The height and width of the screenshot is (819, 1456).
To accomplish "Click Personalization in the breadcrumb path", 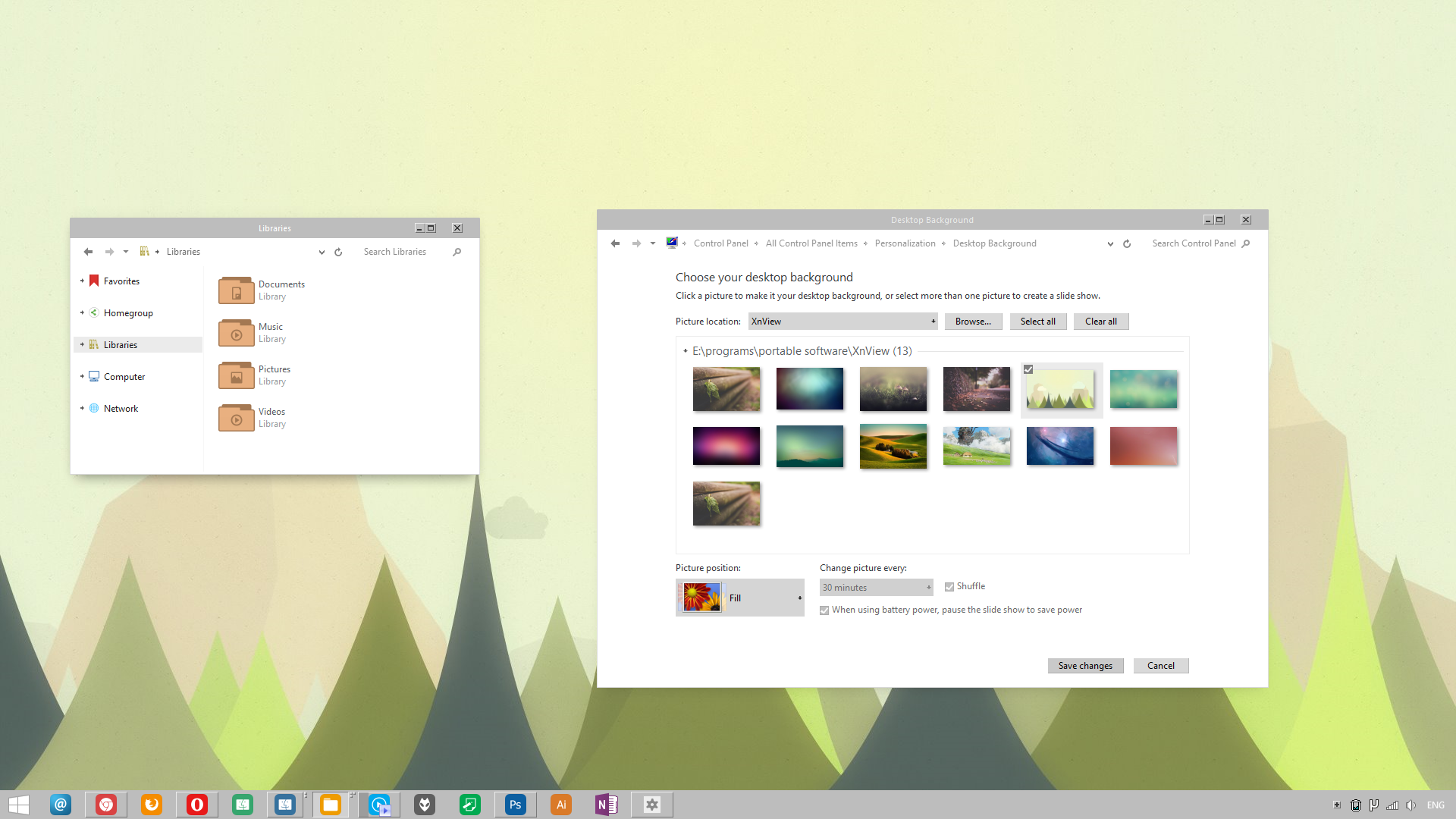I will click(x=905, y=243).
